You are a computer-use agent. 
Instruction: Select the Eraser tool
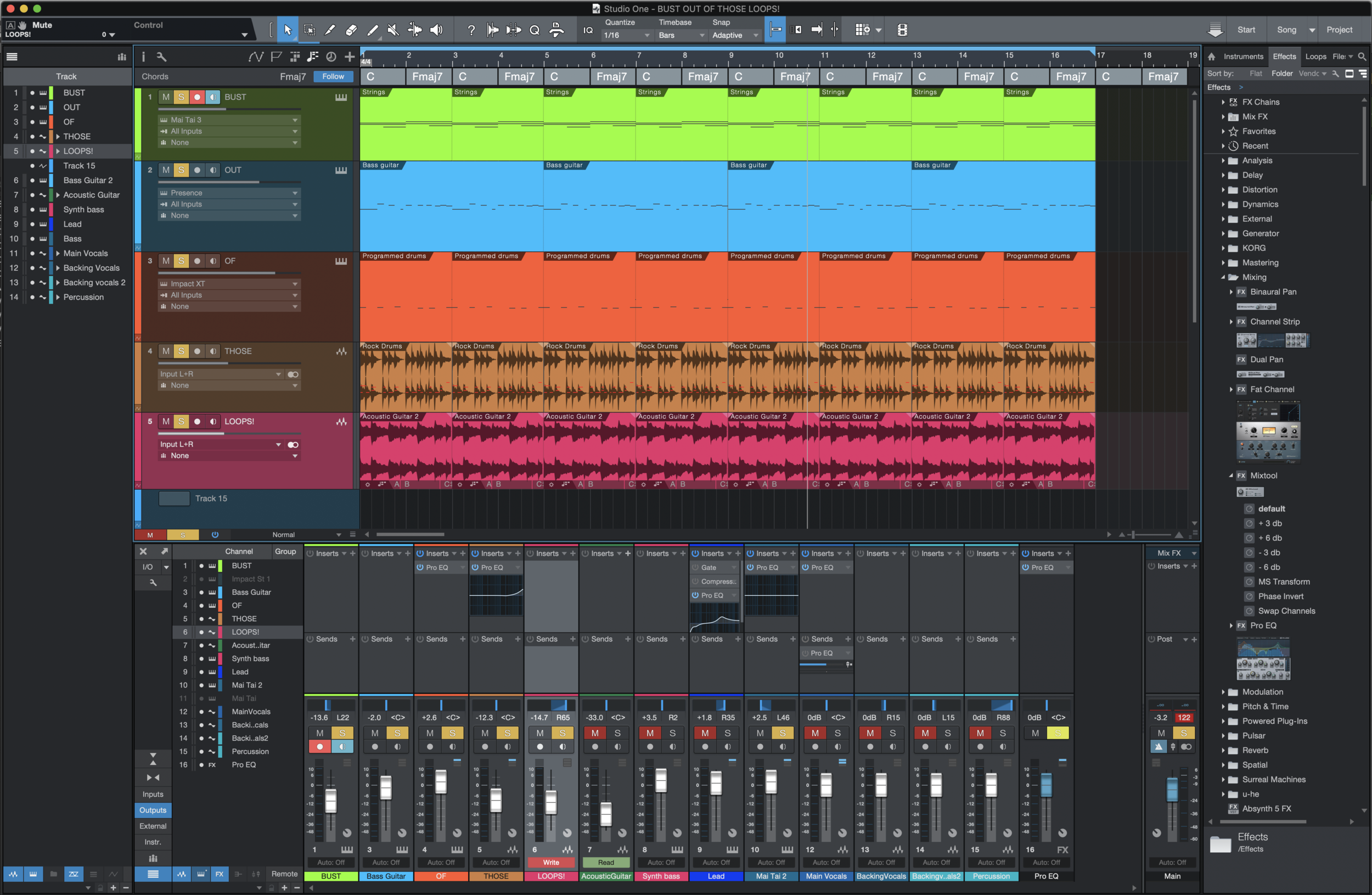[351, 30]
